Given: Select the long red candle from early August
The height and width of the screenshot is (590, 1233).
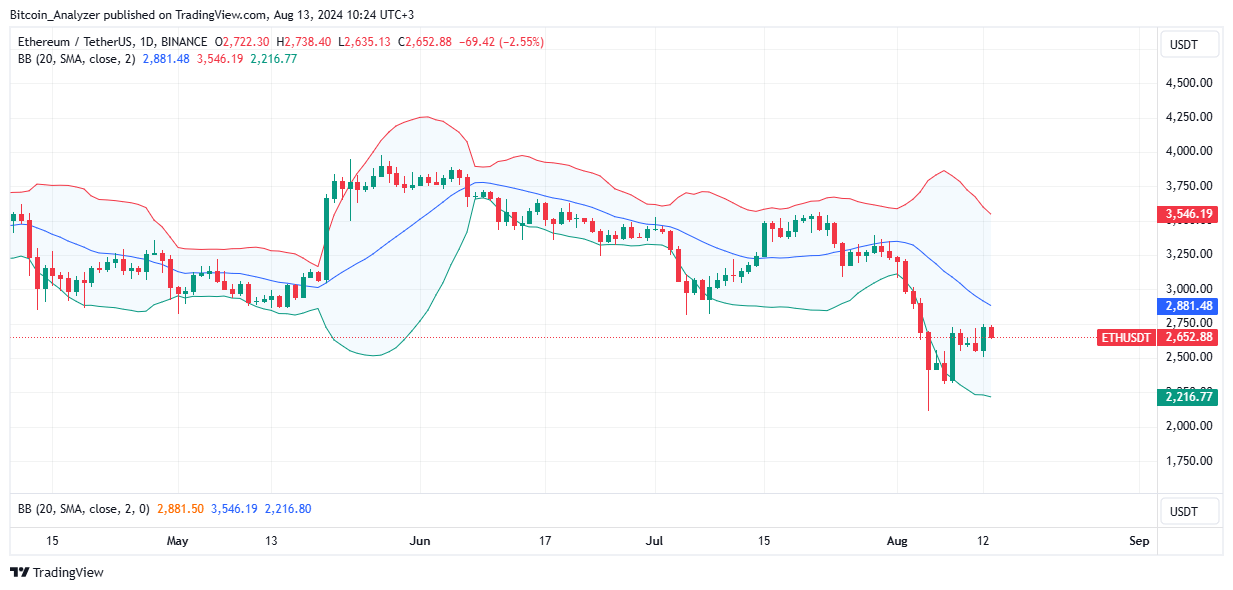Looking at the screenshot, I should point(930,350).
